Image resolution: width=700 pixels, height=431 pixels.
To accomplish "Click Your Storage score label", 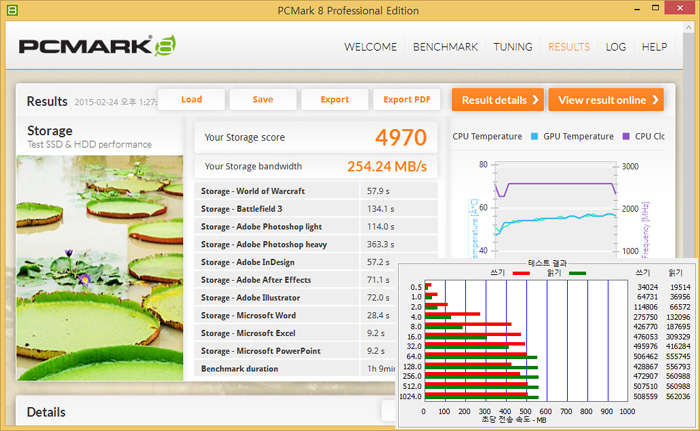I will coord(244,137).
